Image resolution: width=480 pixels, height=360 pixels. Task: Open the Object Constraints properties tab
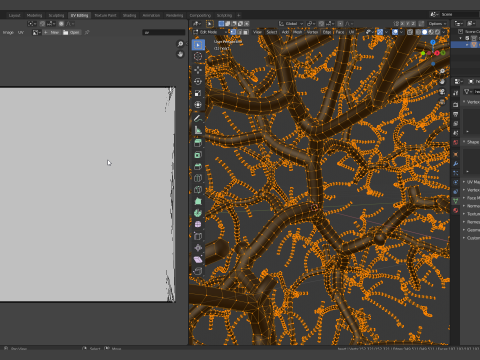click(456, 192)
